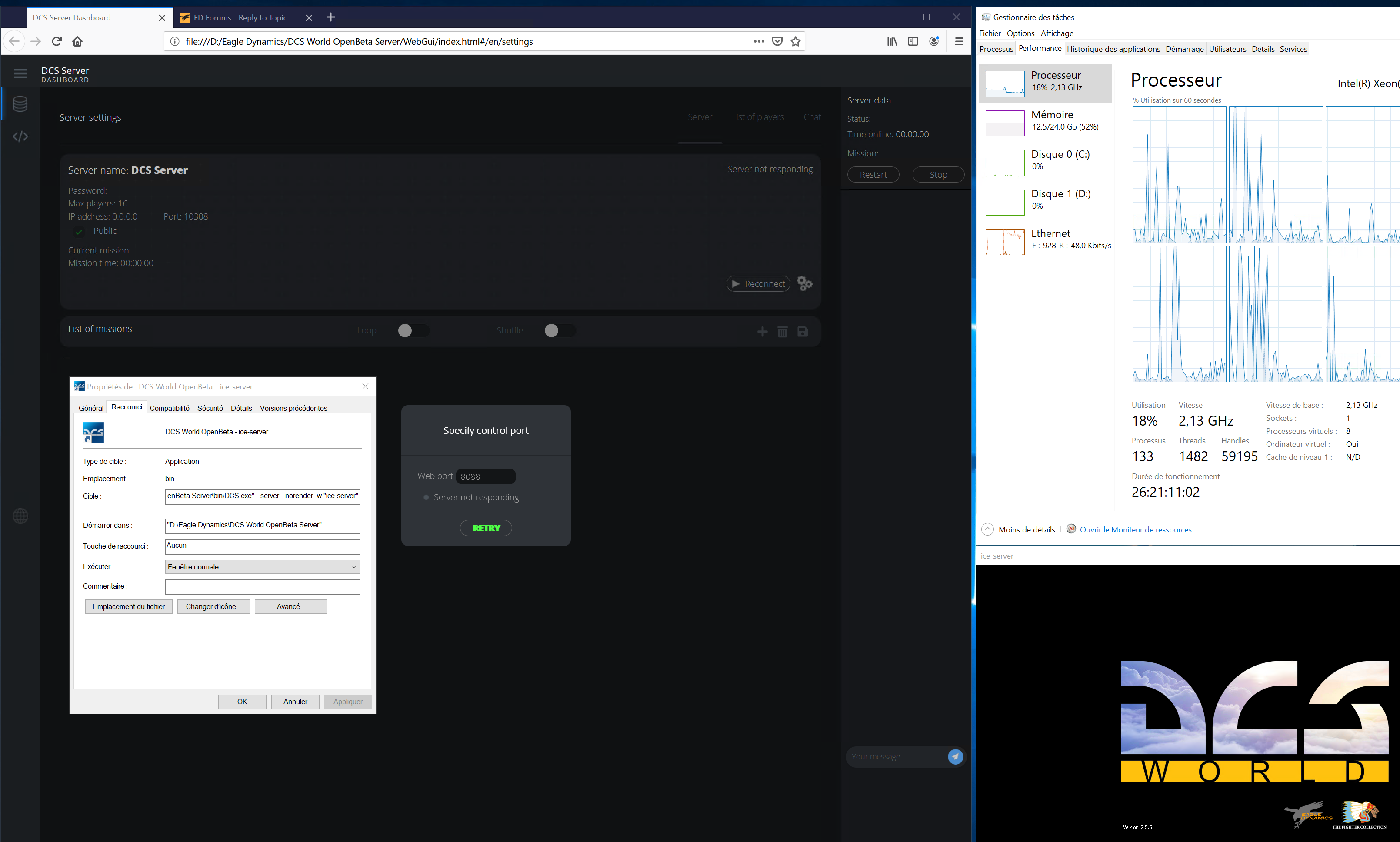Open the DCS dashboard hamburger menu

point(20,73)
